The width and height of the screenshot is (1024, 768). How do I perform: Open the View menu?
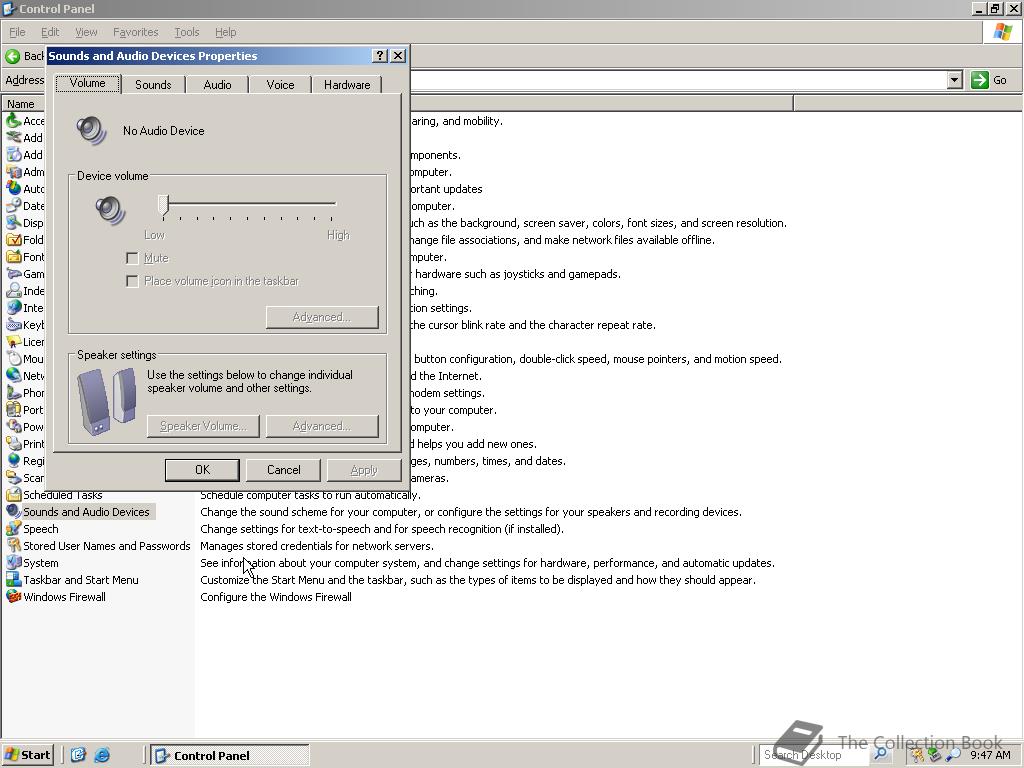click(x=86, y=32)
